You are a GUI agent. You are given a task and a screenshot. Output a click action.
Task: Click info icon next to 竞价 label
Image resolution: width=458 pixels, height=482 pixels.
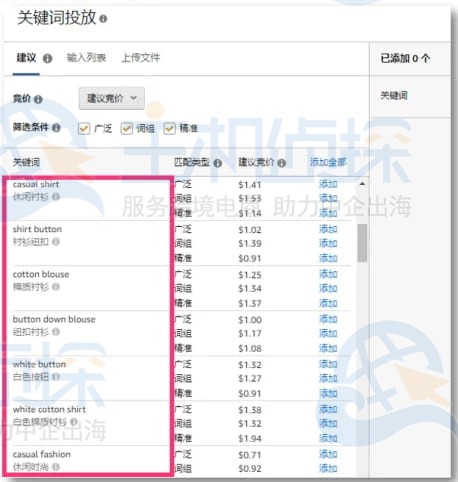tap(38, 99)
